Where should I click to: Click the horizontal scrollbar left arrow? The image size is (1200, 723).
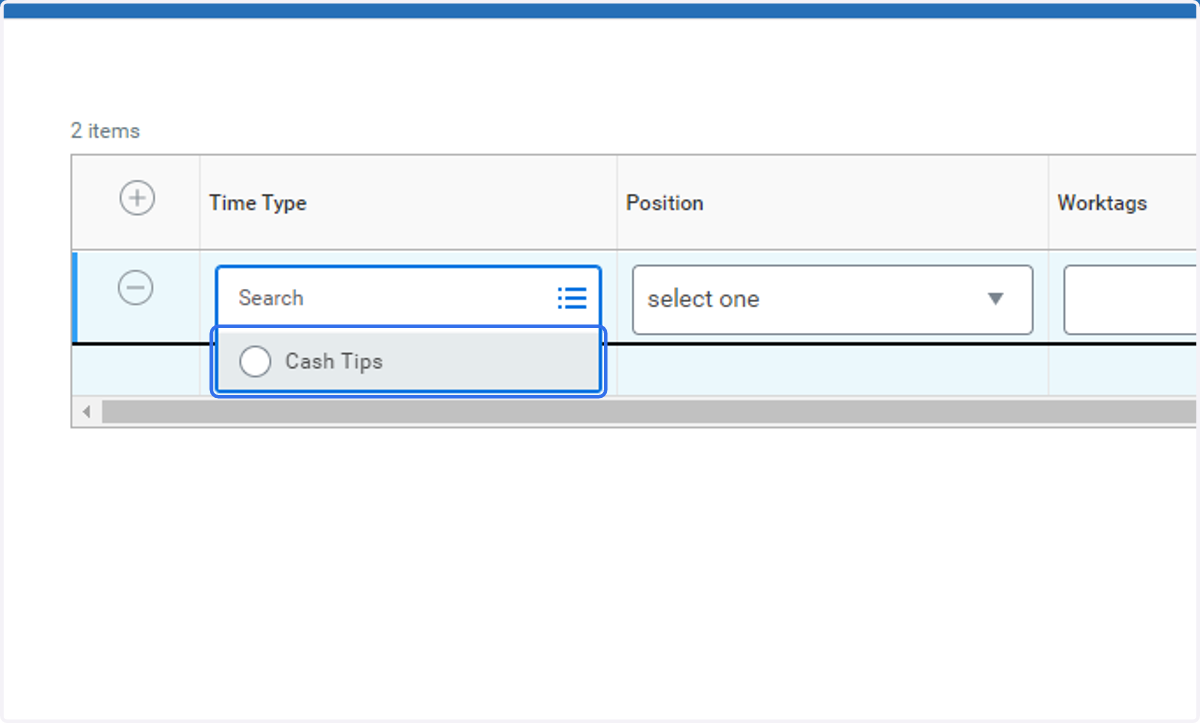pos(87,412)
